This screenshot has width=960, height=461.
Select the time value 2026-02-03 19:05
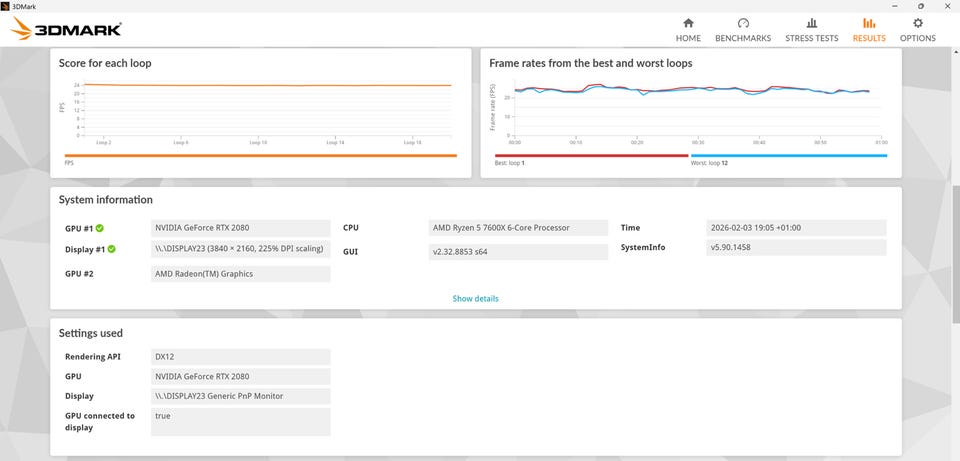[797, 228]
